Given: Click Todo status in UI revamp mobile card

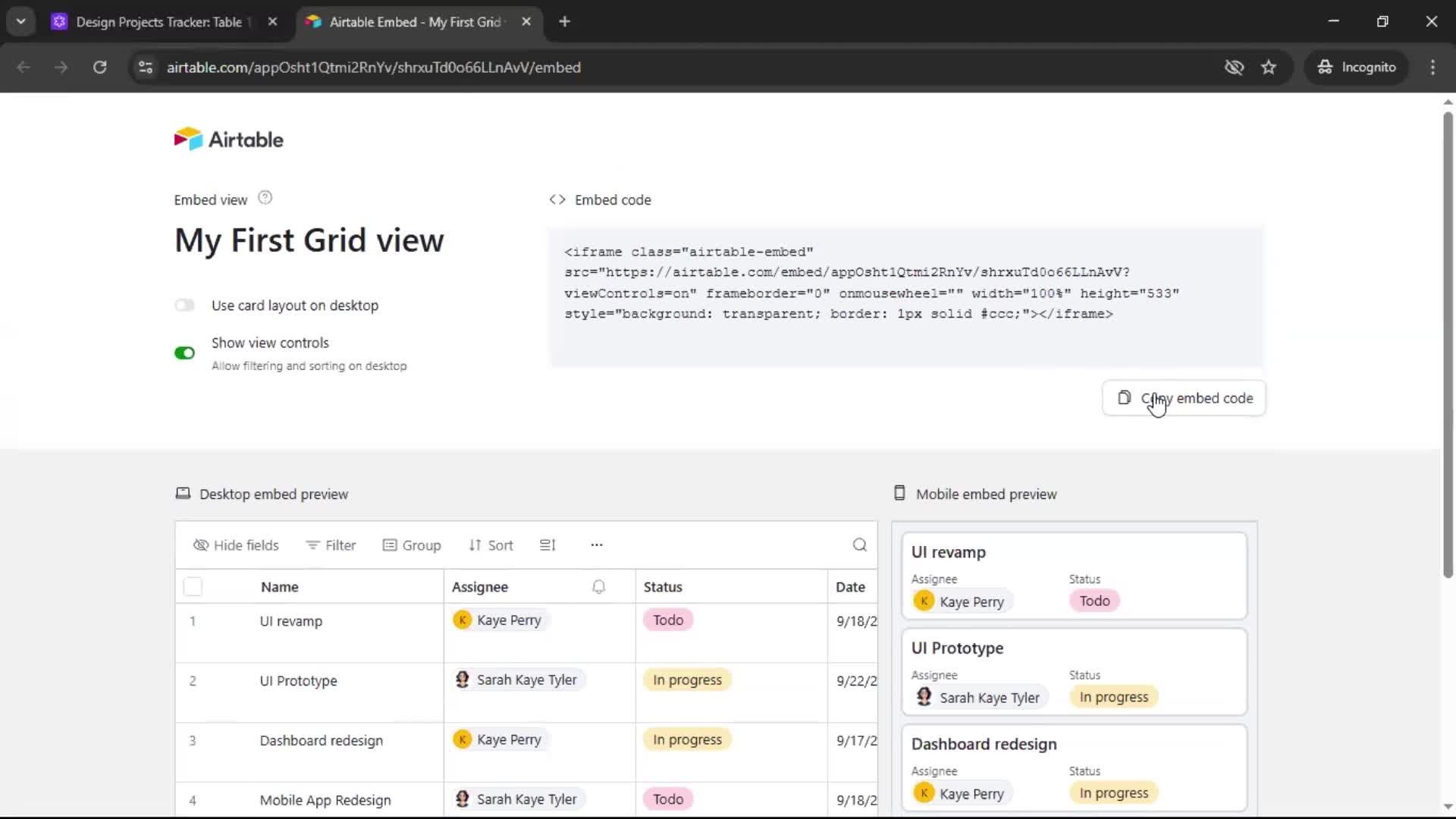Looking at the screenshot, I should click(x=1094, y=601).
